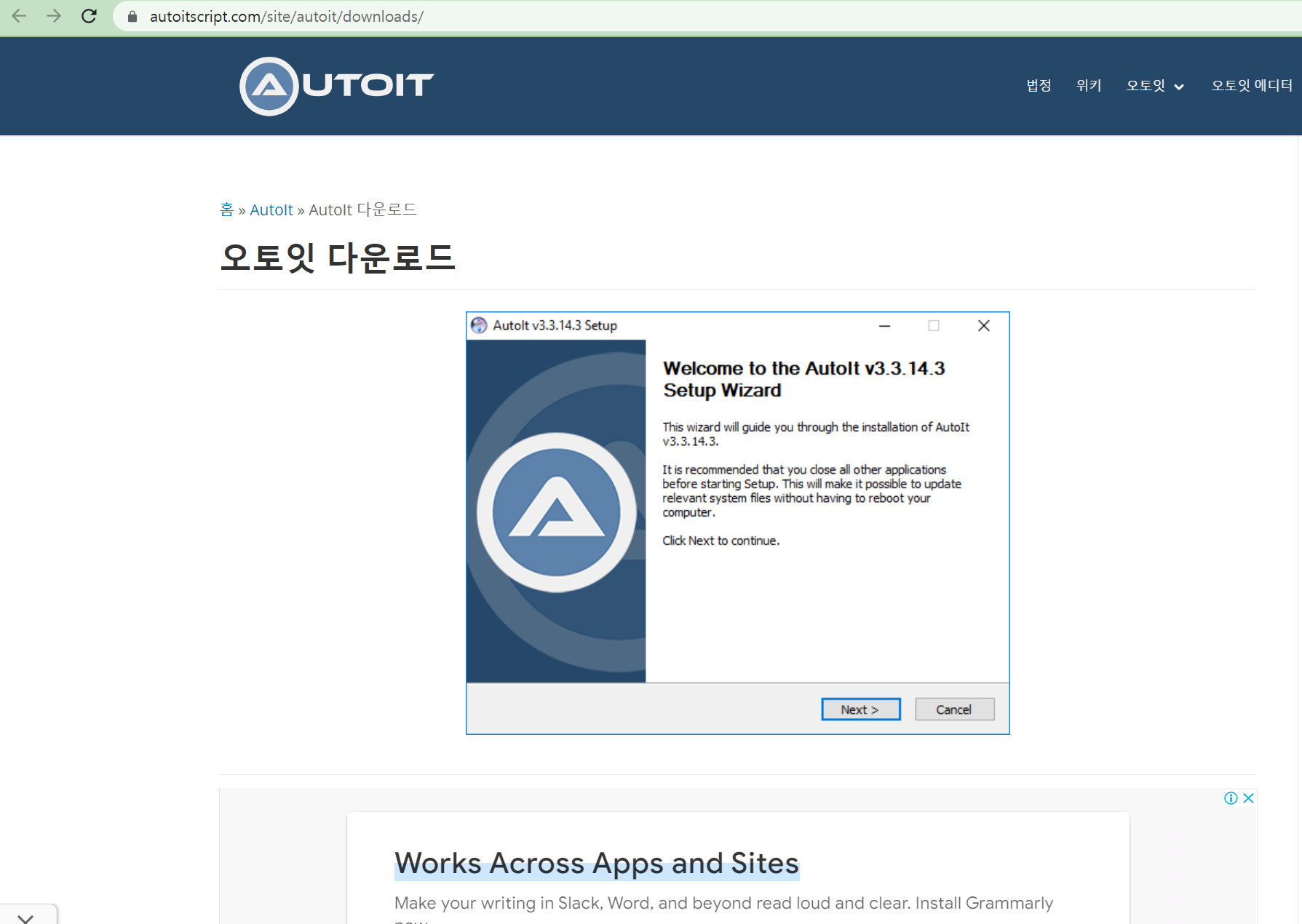Click the Next > button
1302x924 pixels.
[861, 709]
